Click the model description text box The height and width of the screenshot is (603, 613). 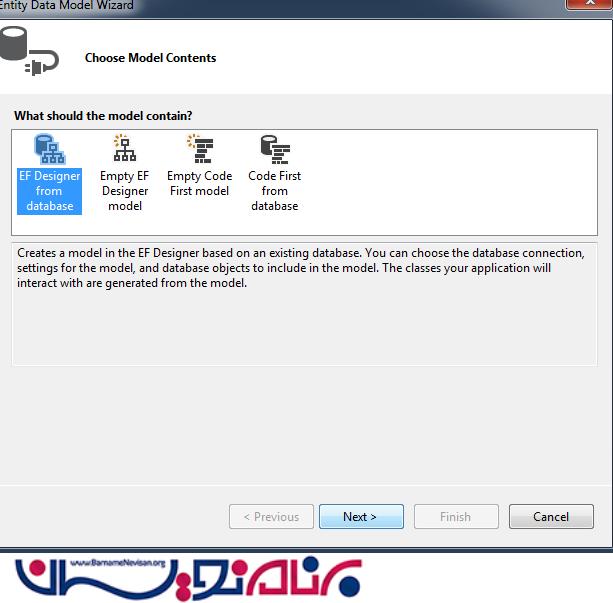[305, 304]
